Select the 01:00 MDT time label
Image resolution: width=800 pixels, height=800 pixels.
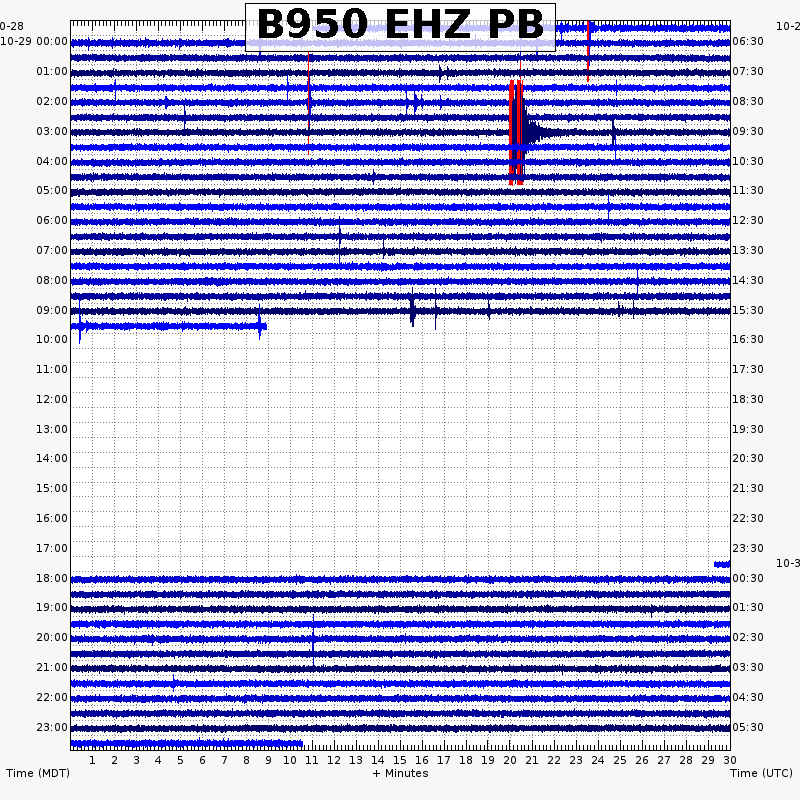tap(52, 71)
